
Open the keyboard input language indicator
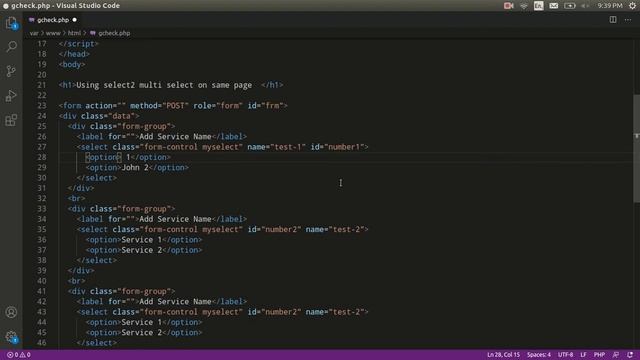[539, 6]
